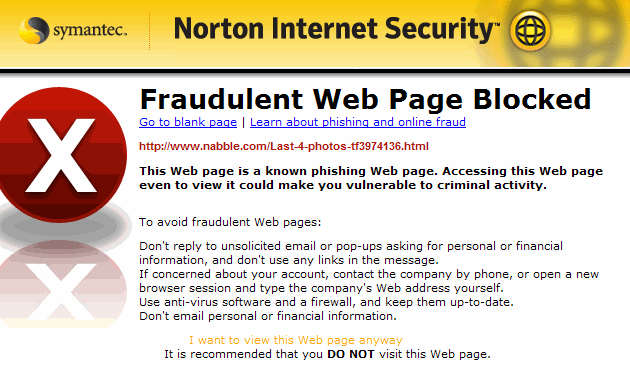Click the bold known phishing Web page warning

click(x=371, y=178)
